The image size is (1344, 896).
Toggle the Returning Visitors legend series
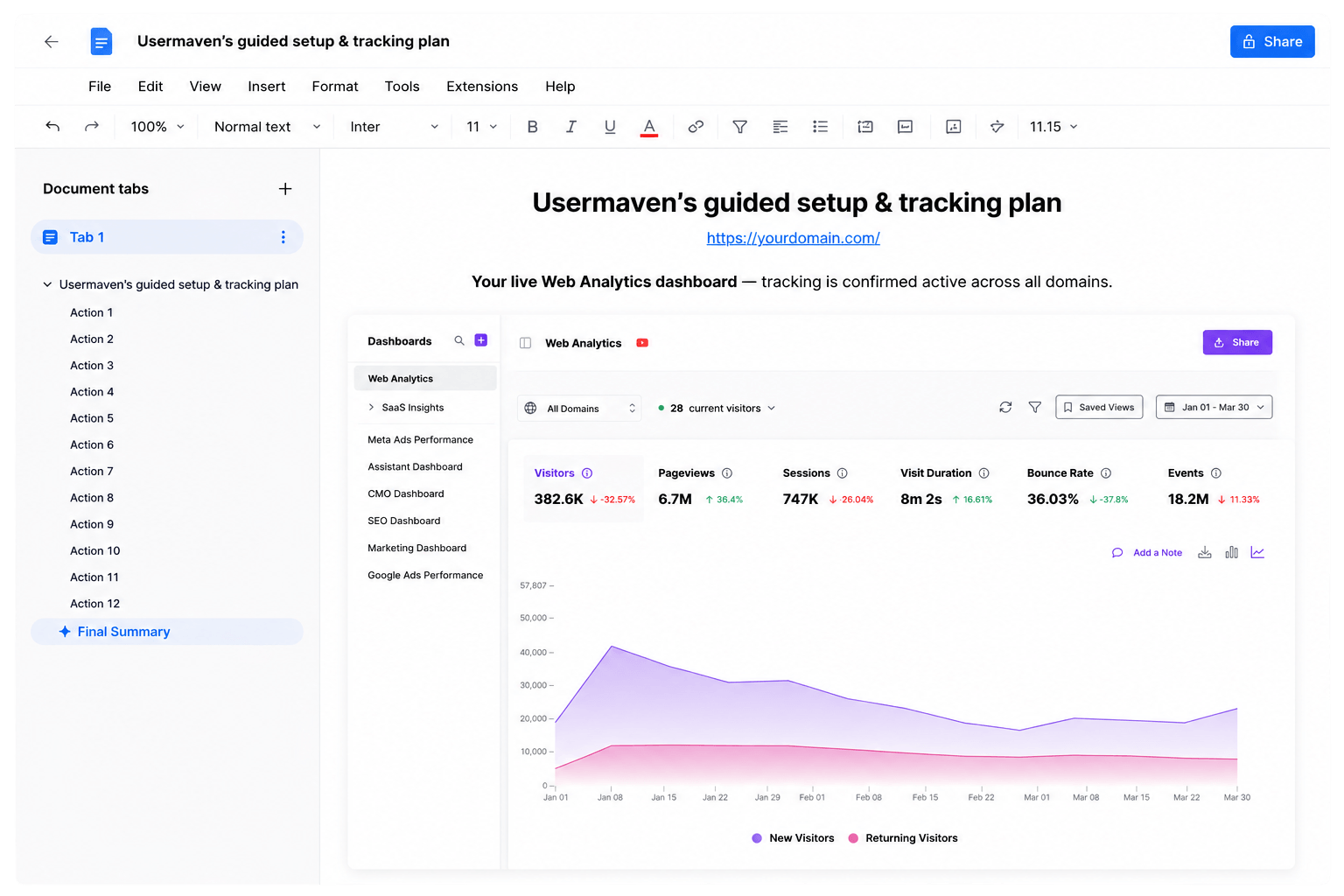click(x=903, y=838)
